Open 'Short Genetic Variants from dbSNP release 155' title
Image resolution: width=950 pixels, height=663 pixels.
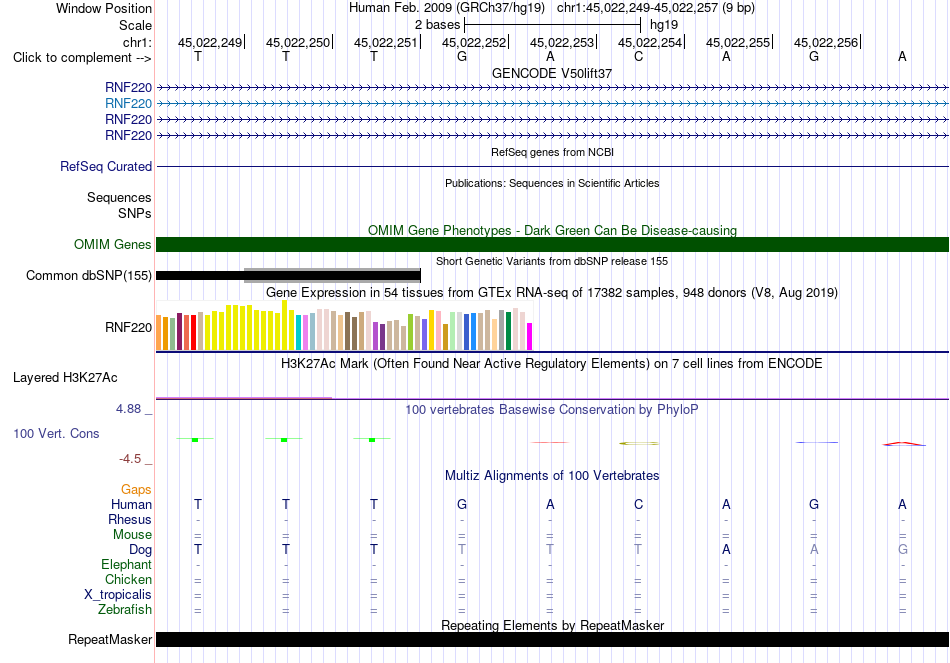coord(552,261)
